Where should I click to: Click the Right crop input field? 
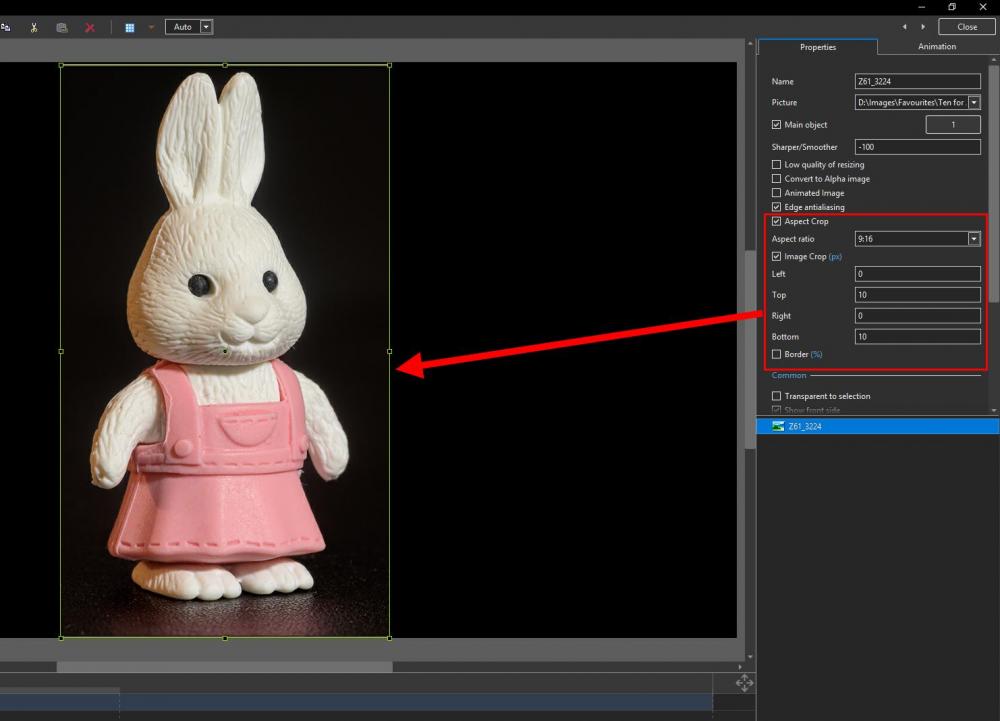click(917, 316)
